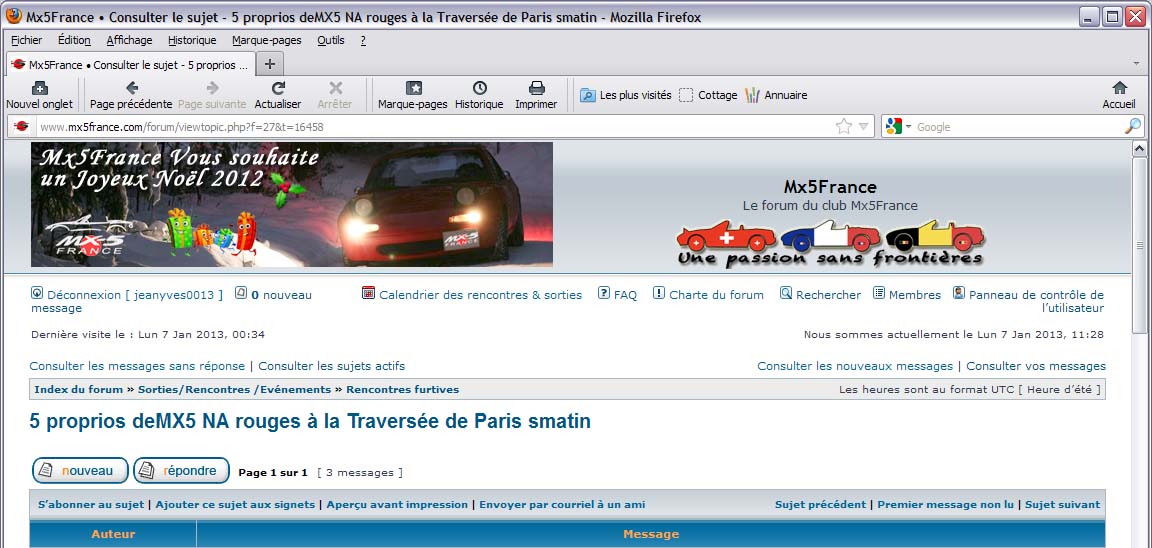
Task: Open the Fichier menu
Action: coord(26,40)
